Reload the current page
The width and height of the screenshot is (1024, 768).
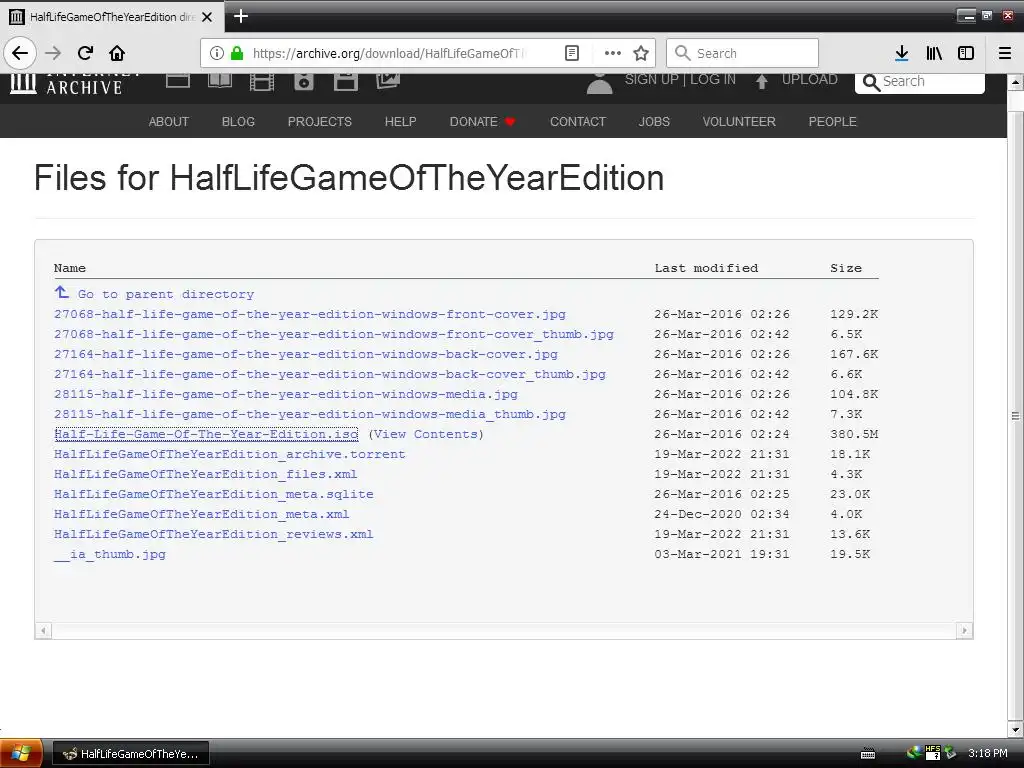(85, 53)
